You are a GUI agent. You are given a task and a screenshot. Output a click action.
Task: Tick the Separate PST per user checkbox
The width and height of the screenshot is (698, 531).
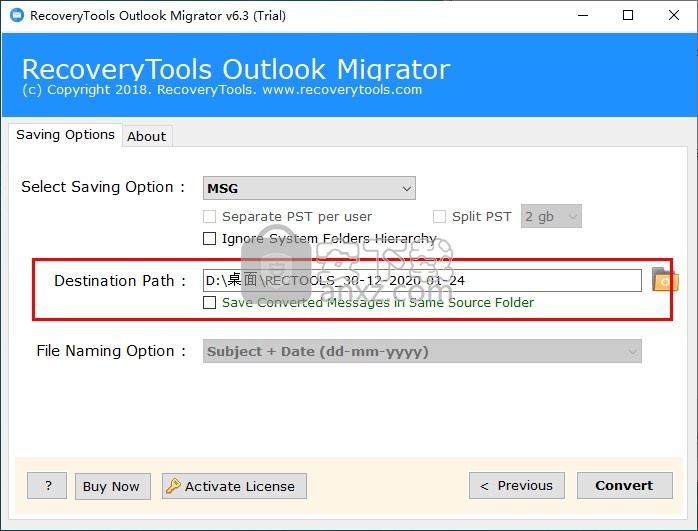tap(209, 217)
